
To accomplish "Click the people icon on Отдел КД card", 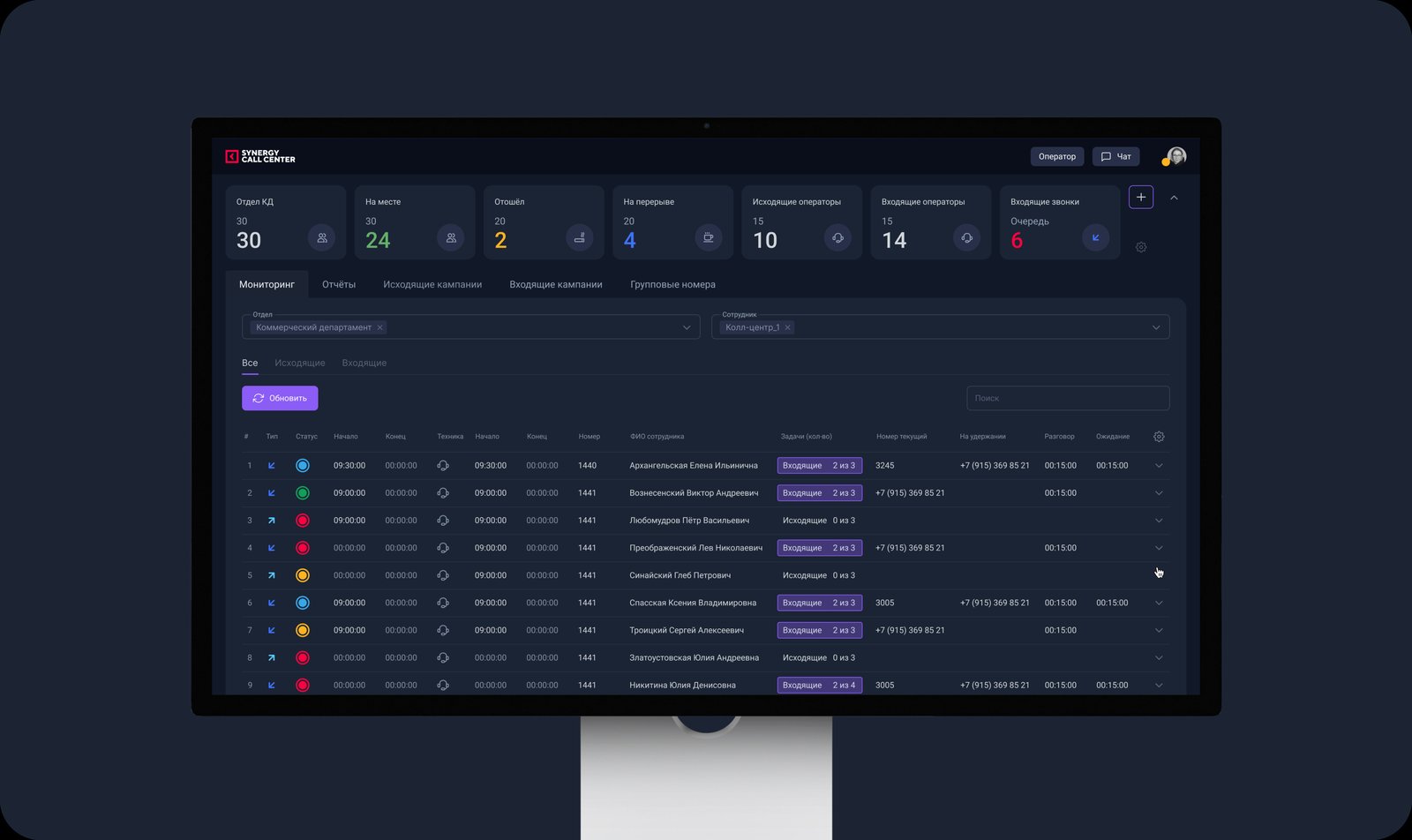I will (321, 237).
